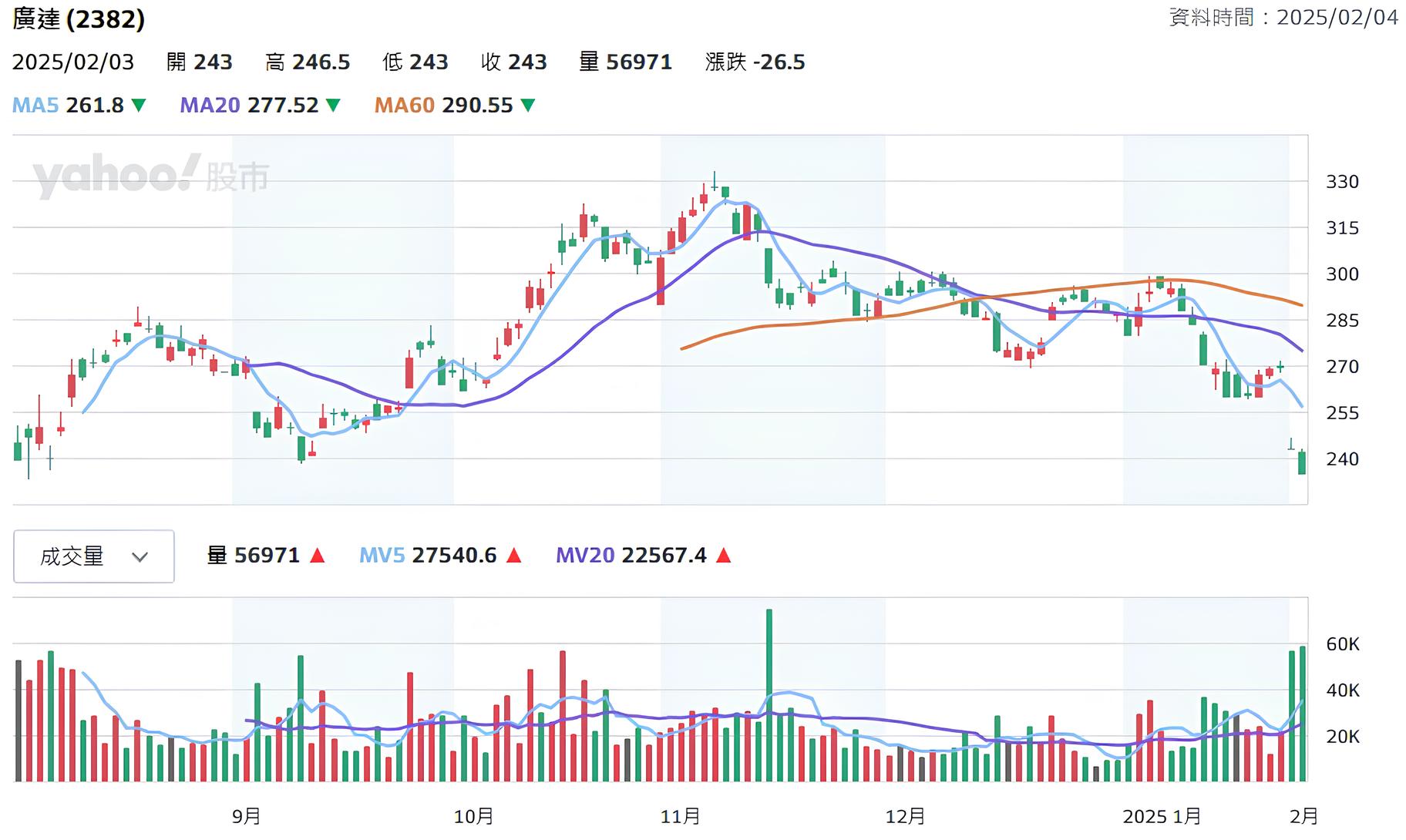The height and width of the screenshot is (840, 1406).
Task: Open the 成交量 indicator dropdown
Action: coord(93,556)
